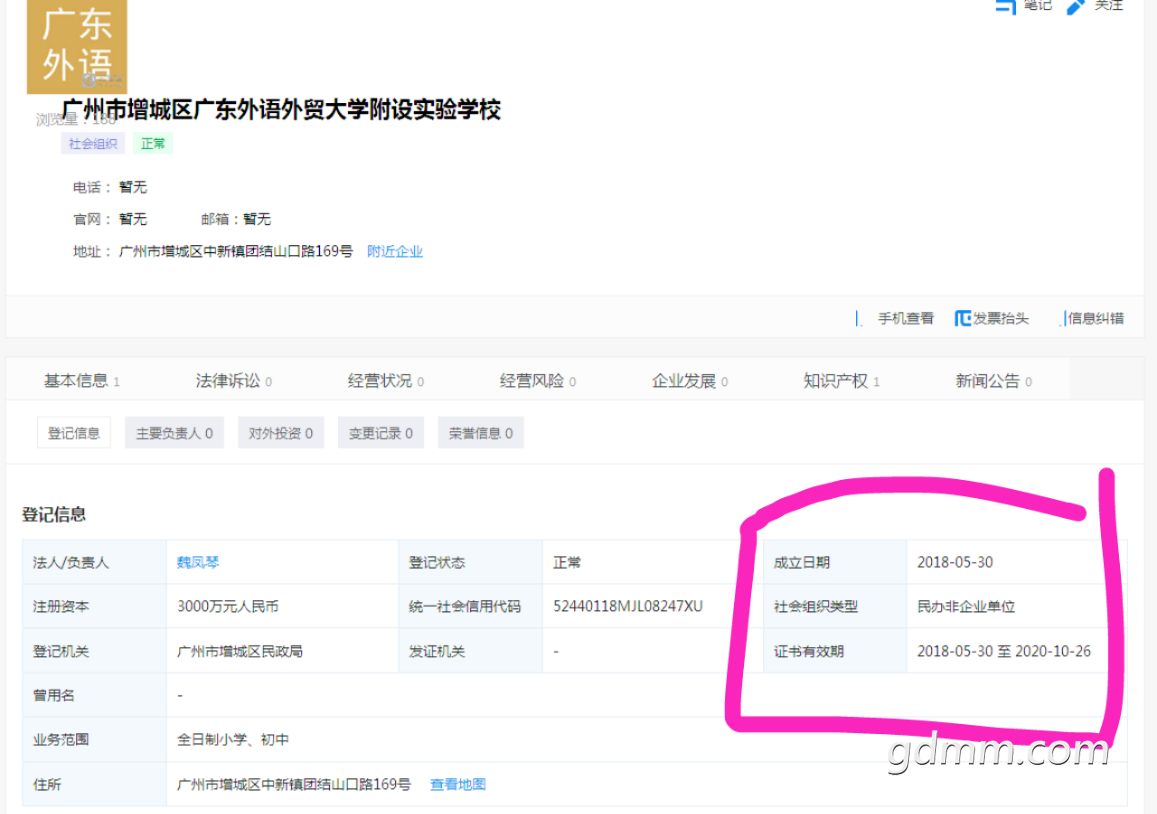Click the 关注 follow pencil icon
Viewport: 1157px width, 814px height.
(1077, 6)
